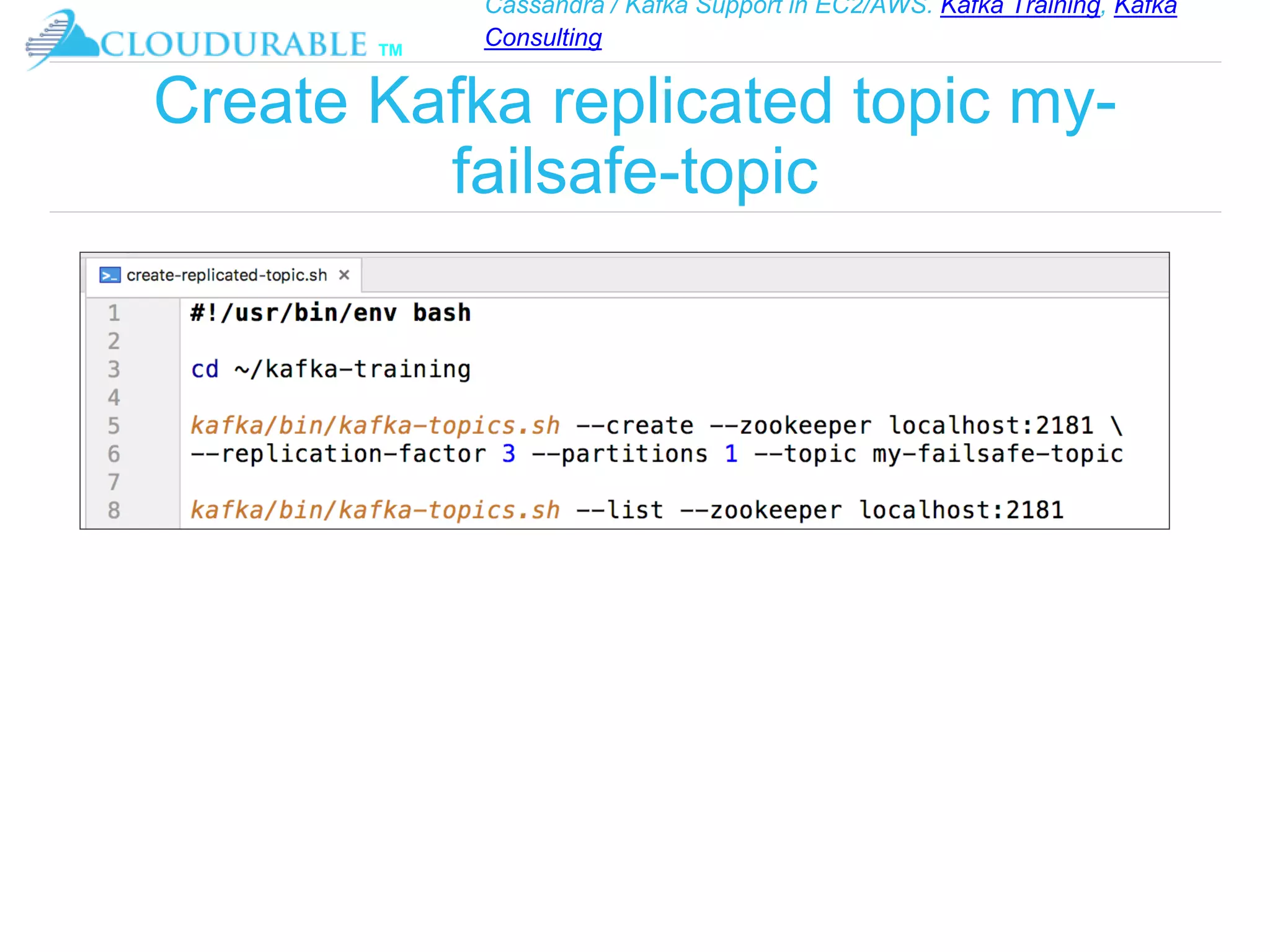
Task: Click line number 6 in the gutter
Action: pyautogui.click(x=114, y=454)
